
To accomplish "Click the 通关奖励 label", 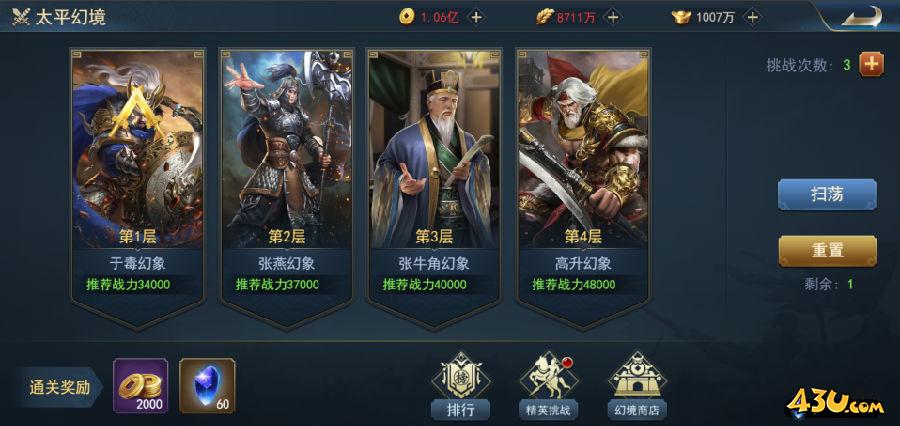I will (x=60, y=388).
